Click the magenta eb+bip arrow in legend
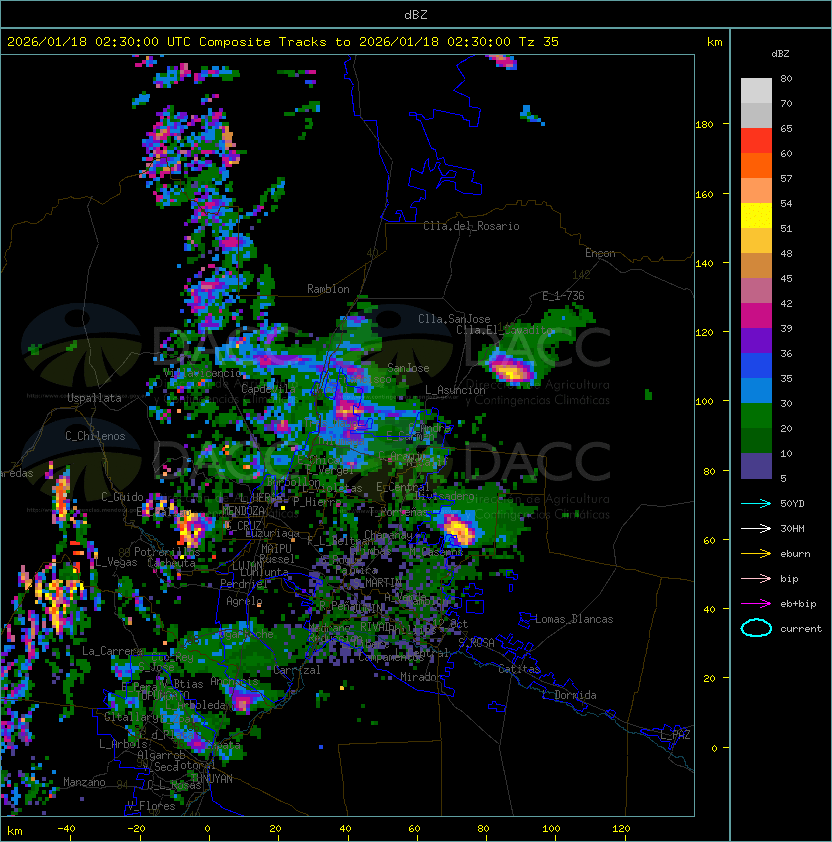This screenshot has width=832, height=842. [756, 604]
